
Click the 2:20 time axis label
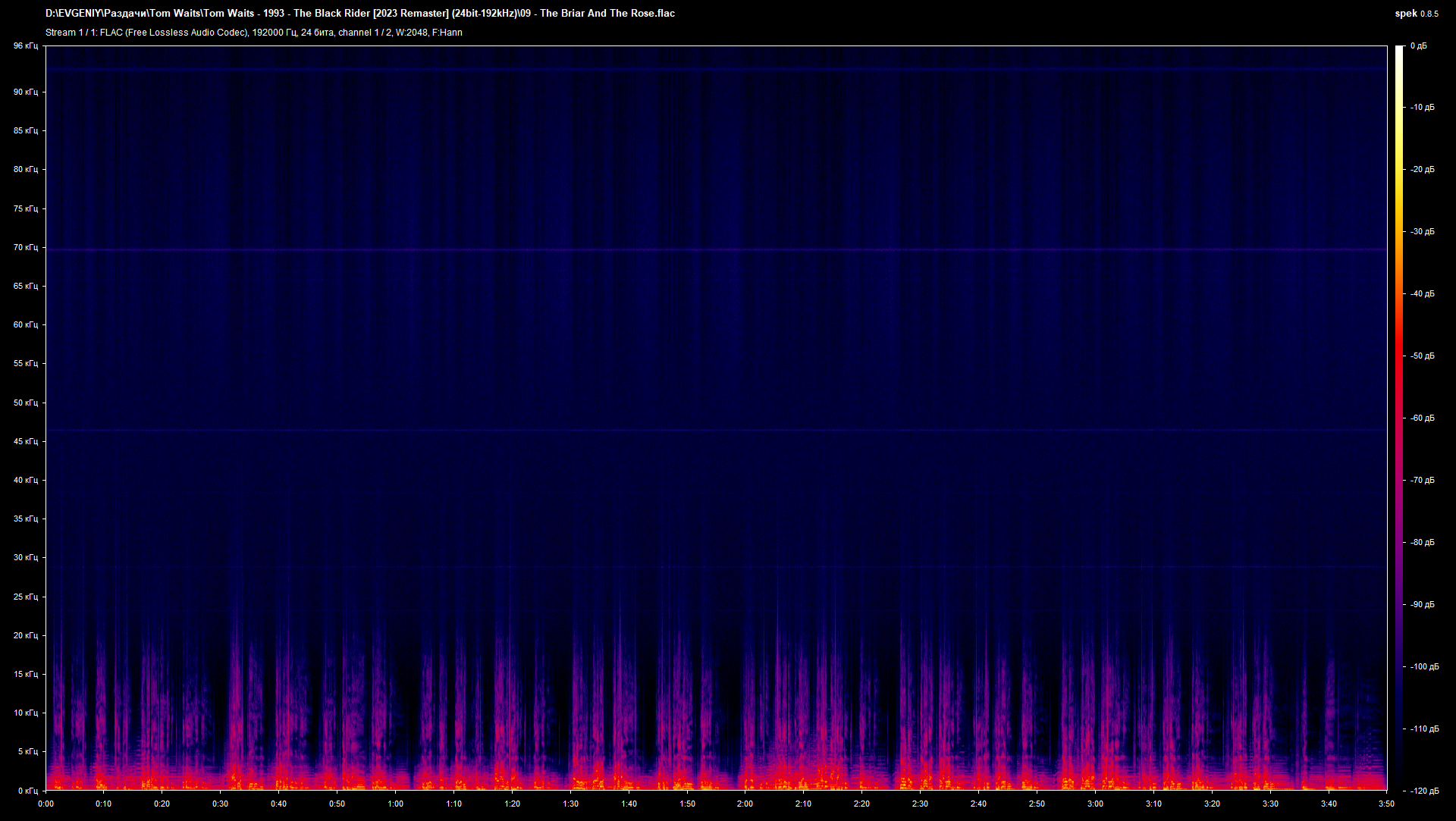pos(862,804)
